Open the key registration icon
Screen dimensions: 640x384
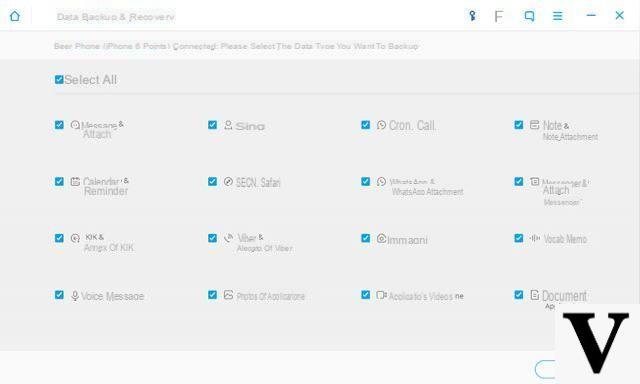coord(472,16)
